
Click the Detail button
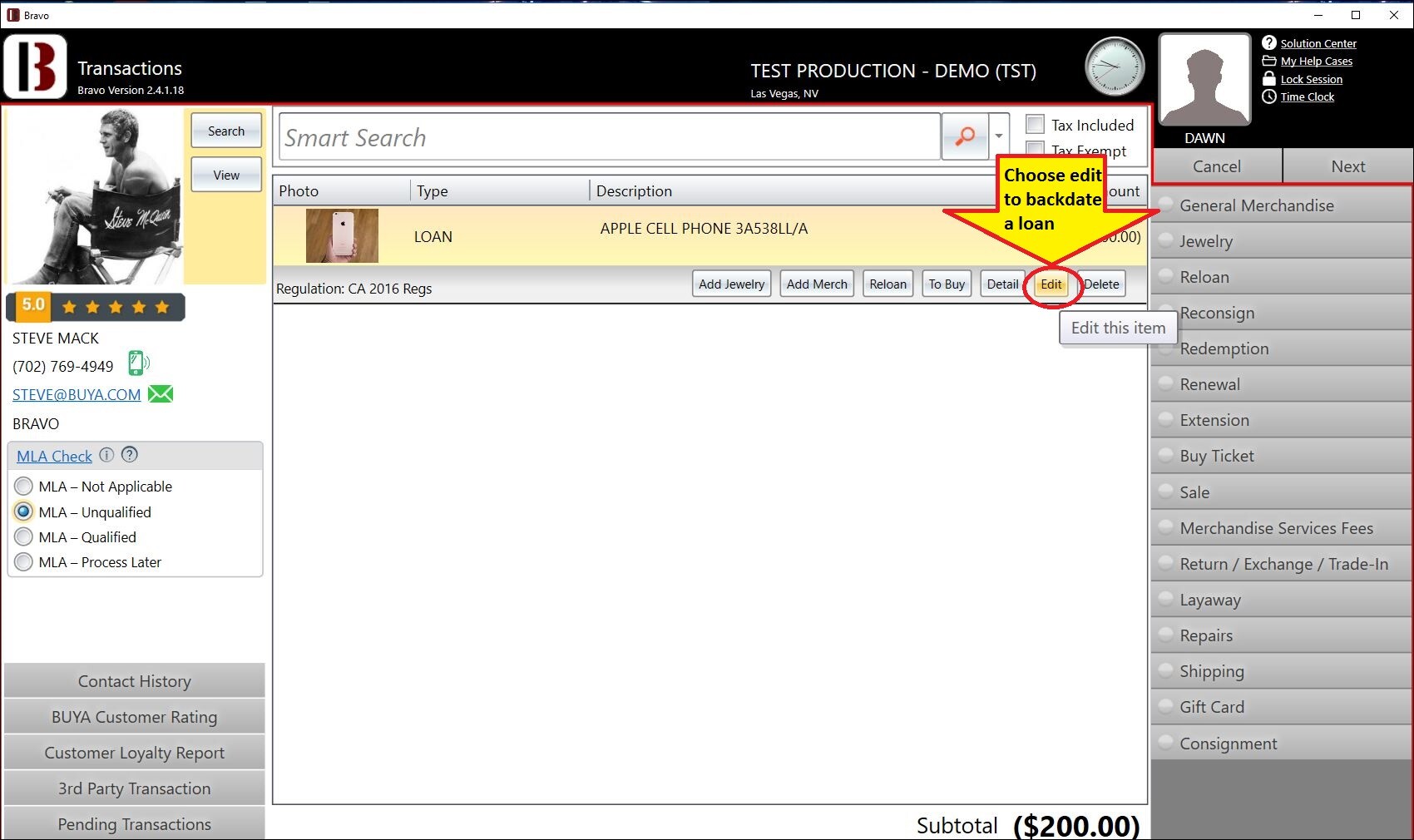1002,284
